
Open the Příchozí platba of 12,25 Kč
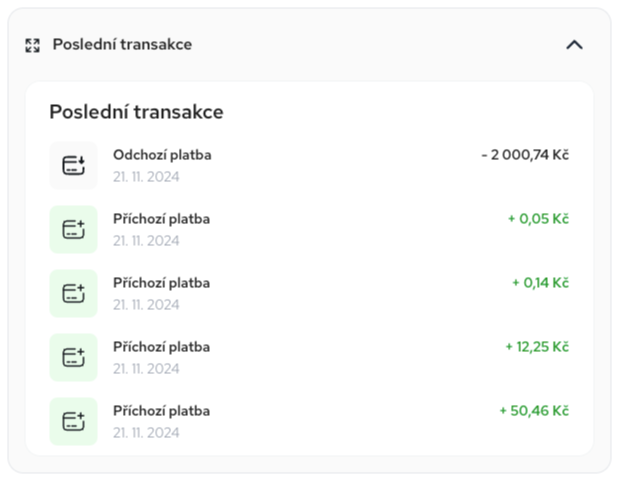[x=309, y=358]
